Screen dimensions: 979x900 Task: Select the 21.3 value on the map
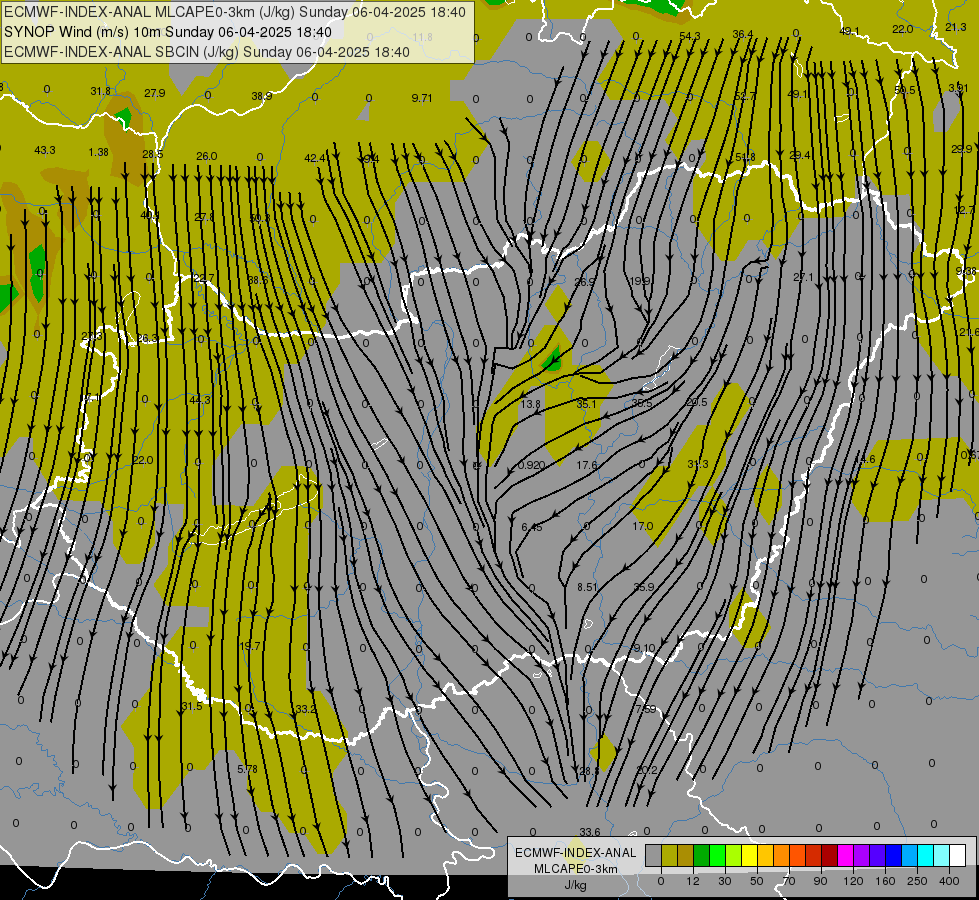click(x=955, y=27)
